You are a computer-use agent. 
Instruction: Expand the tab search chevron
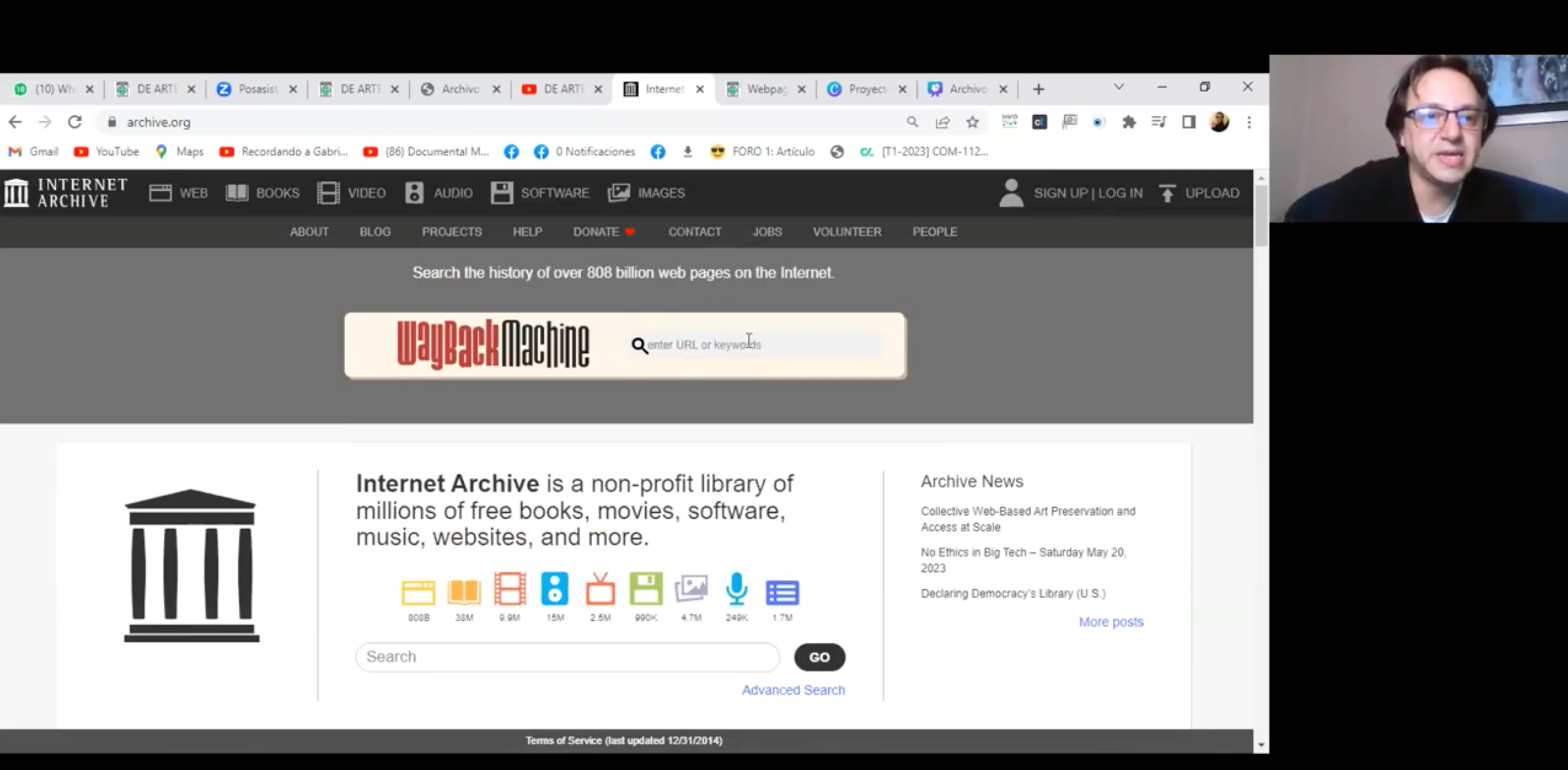(1119, 87)
